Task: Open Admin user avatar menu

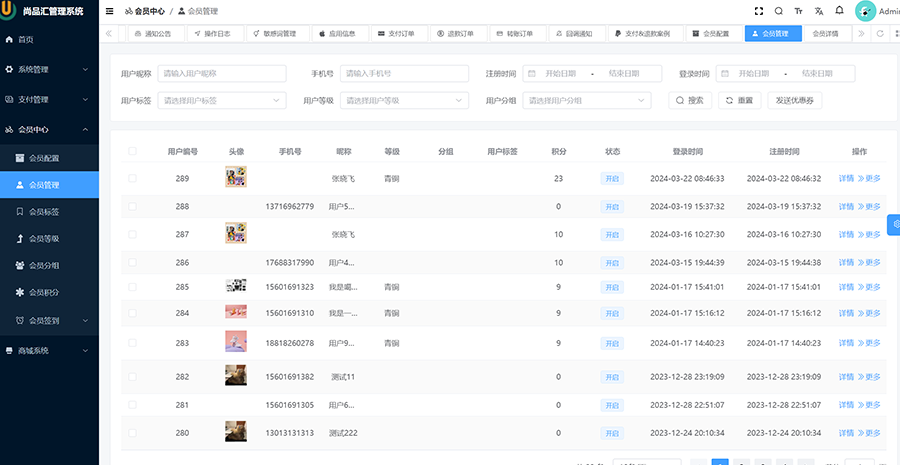Action: (x=866, y=11)
